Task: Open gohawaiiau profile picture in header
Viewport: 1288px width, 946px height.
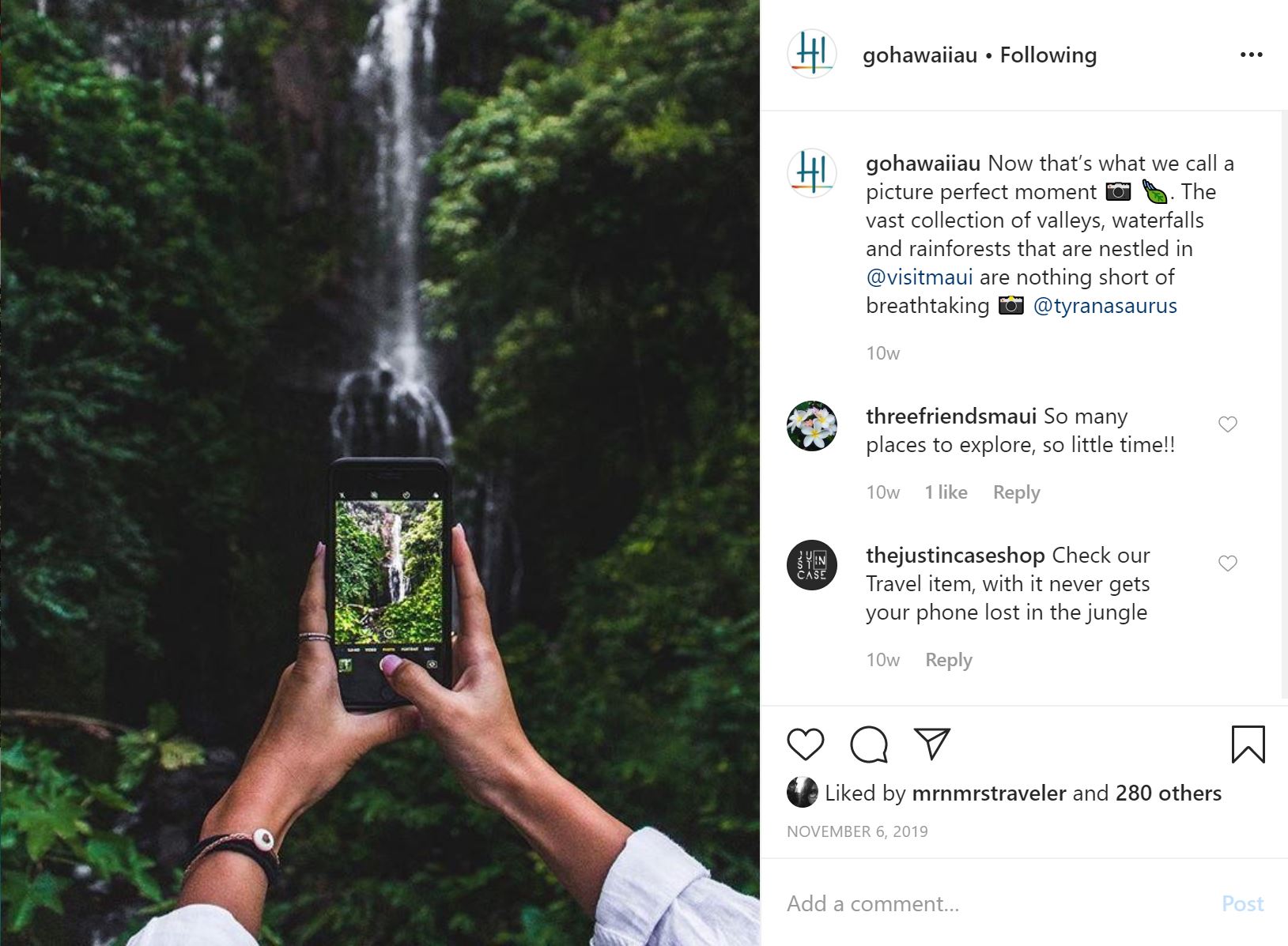Action: (x=812, y=55)
